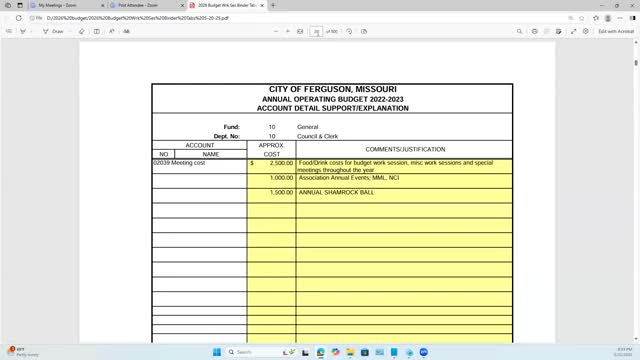640x360 pixels.
Task: Open Zoom app from taskbar
Action: (424, 352)
